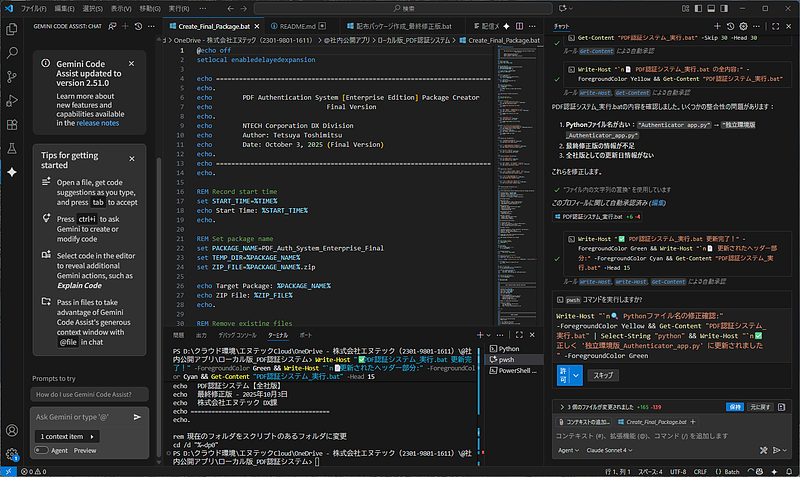Toggle the Agent switch in Gemini chat

(41, 450)
